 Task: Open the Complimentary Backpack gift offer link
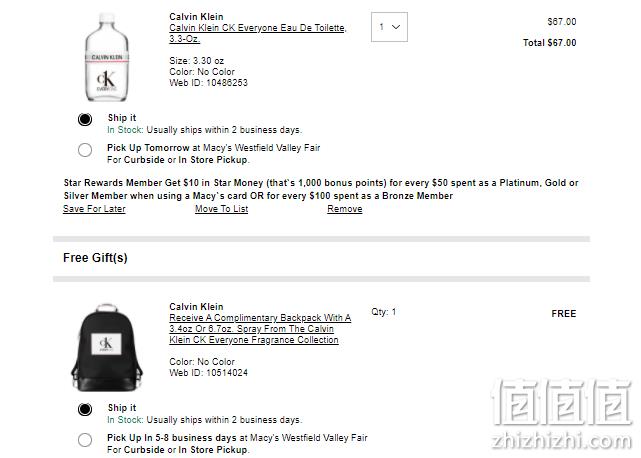[x=260, y=329]
